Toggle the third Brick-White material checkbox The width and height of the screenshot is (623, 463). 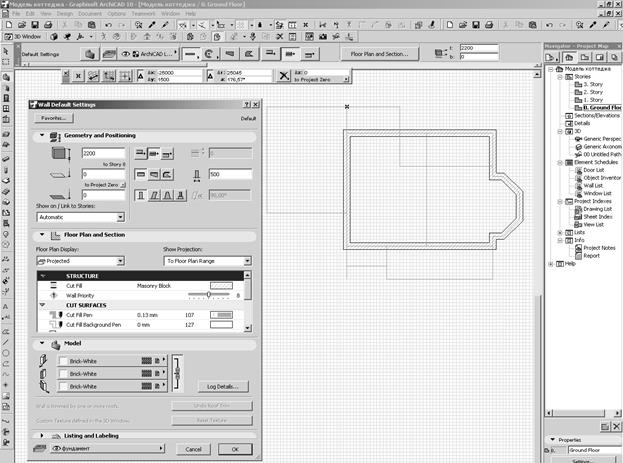[x=62, y=386]
